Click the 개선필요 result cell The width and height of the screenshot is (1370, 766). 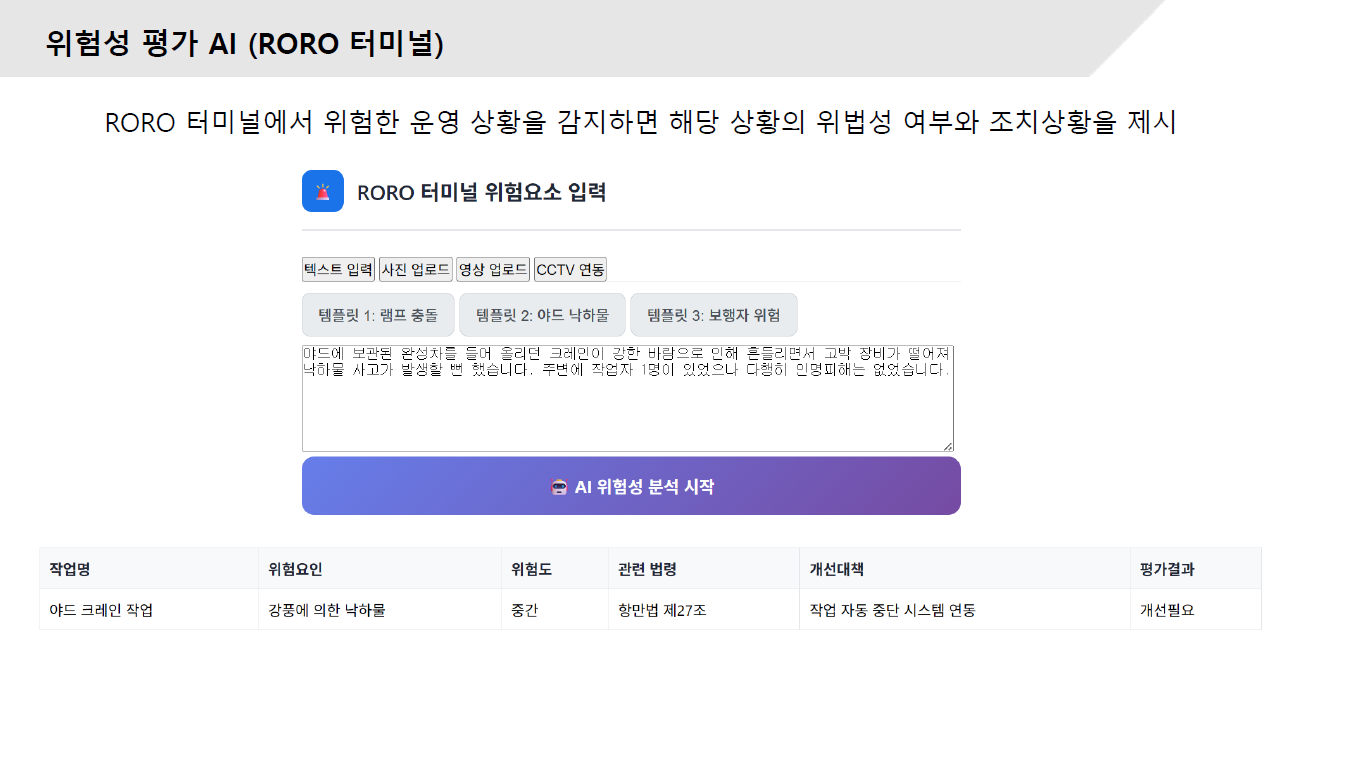click(1167, 610)
